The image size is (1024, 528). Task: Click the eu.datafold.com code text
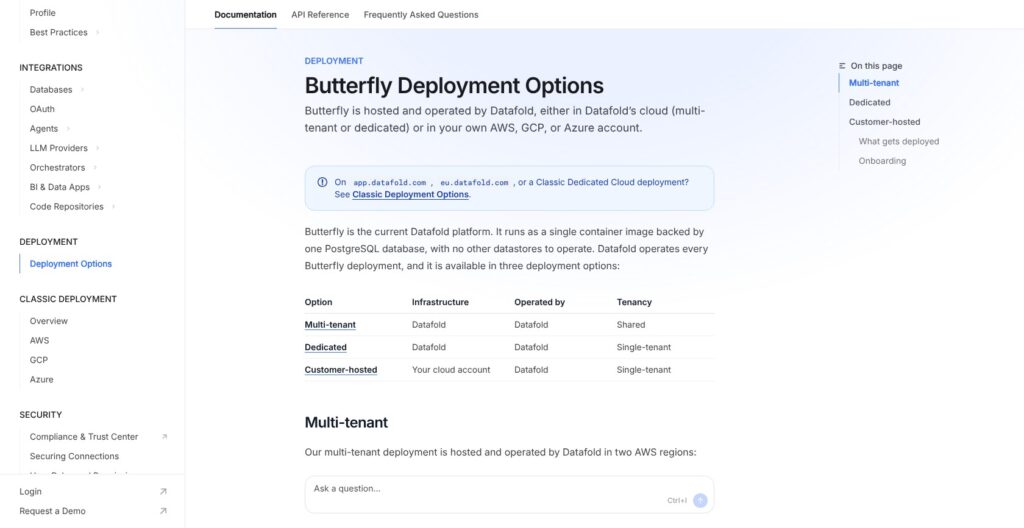click(x=474, y=183)
